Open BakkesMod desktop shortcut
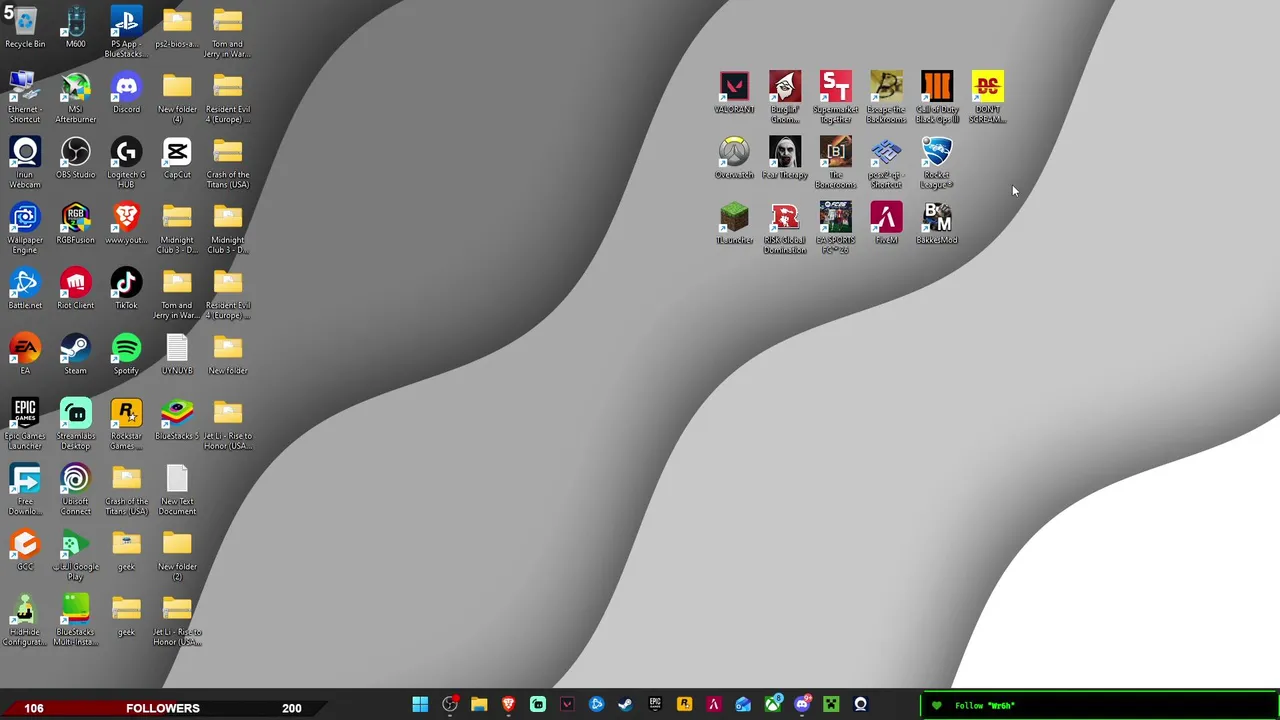The image size is (1280, 720). (937, 223)
